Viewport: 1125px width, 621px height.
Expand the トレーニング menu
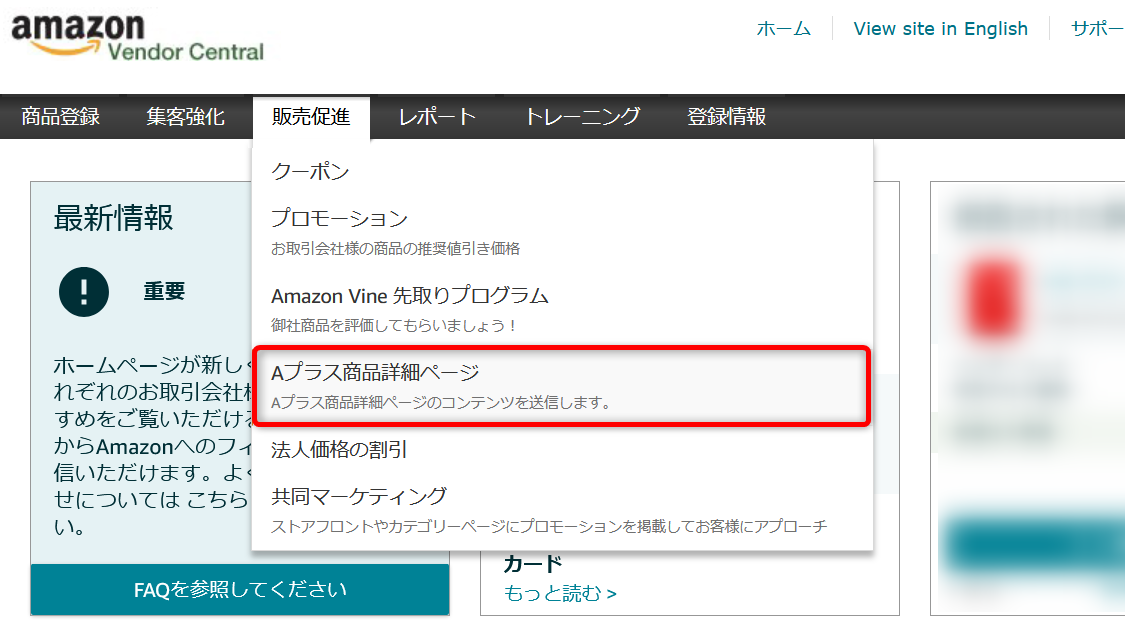point(583,116)
